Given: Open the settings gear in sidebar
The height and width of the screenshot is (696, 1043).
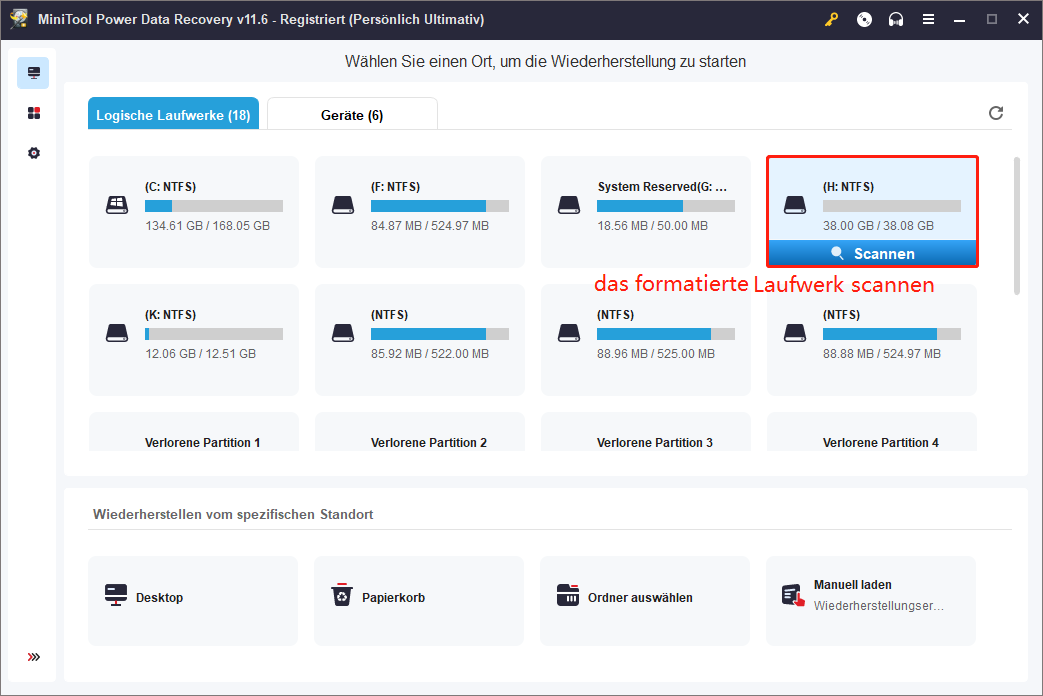Looking at the screenshot, I should (x=33, y=153).
